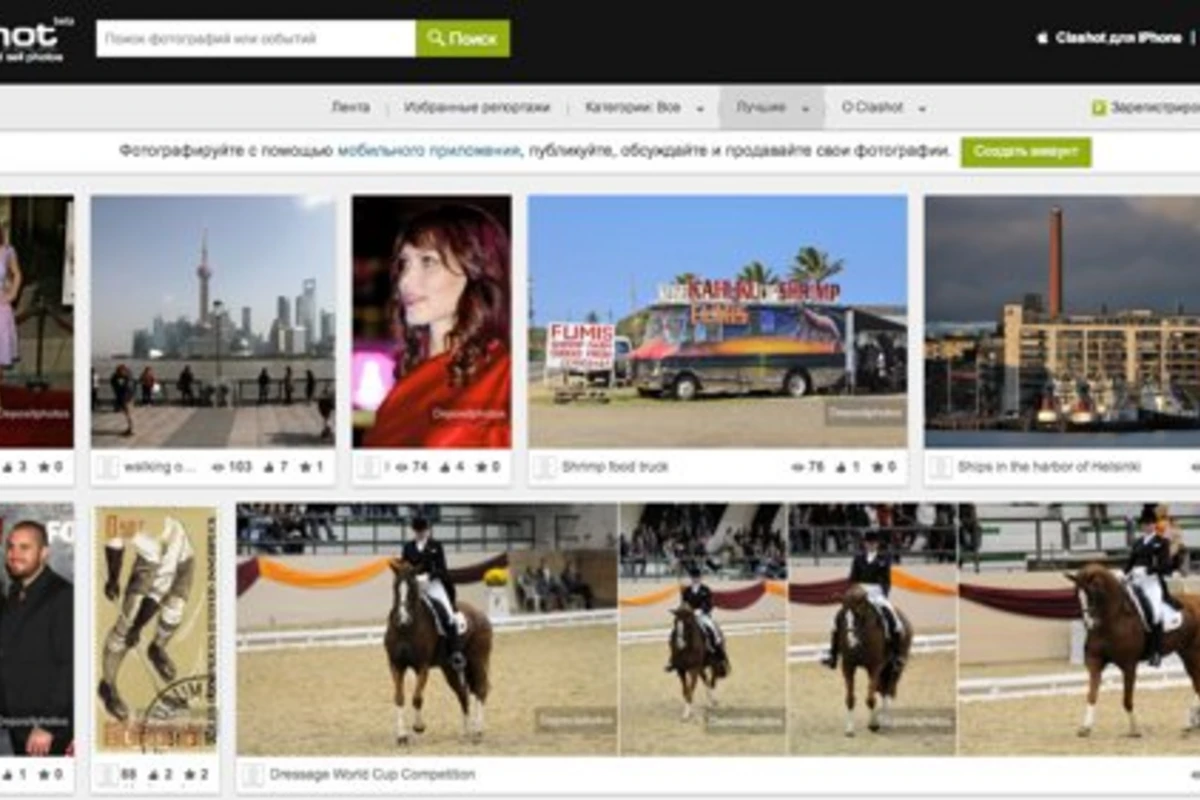Open the red-haired woman portrait photo

coord(431,322)
